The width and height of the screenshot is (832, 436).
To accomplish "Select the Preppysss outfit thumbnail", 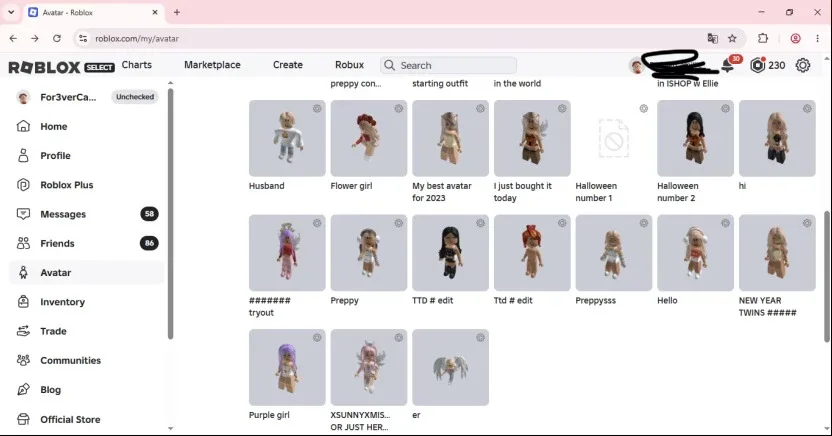I will (x=614, y=252).
